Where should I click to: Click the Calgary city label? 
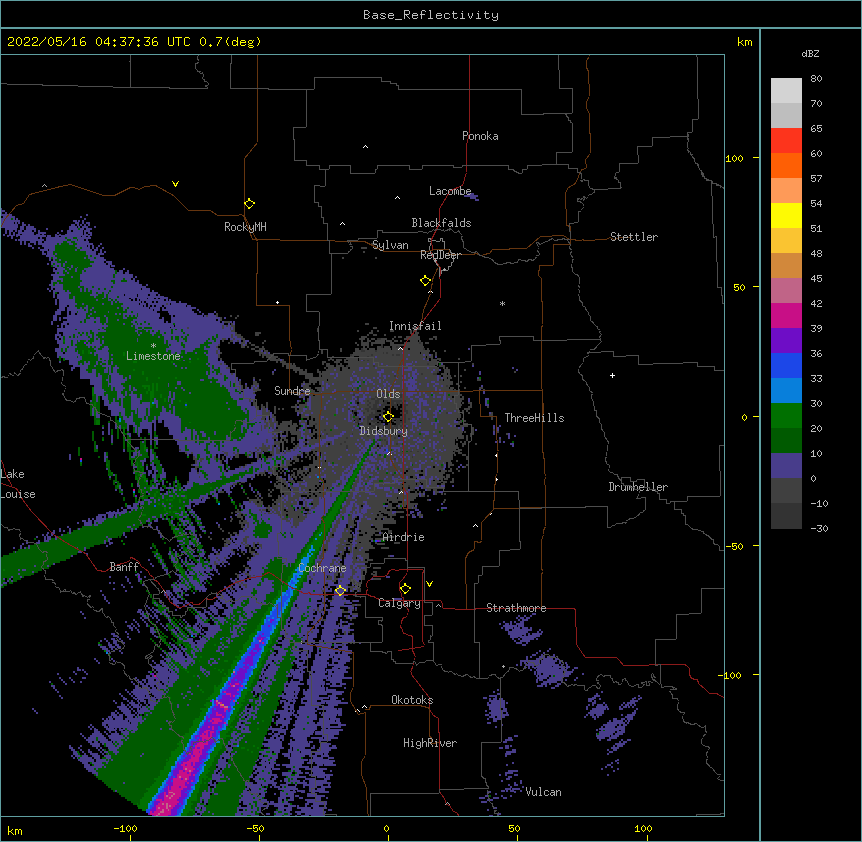[399, 603]
